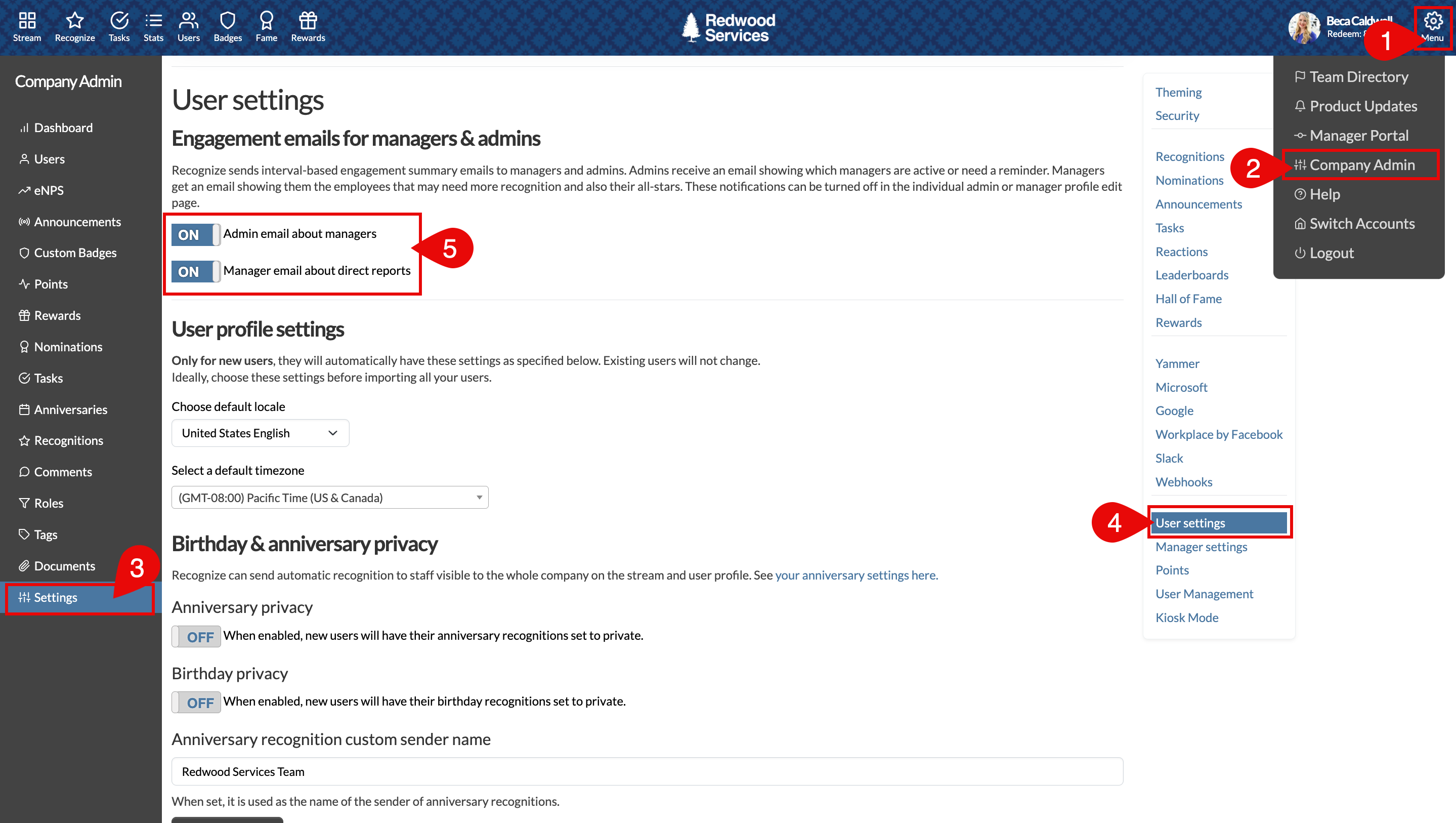Screen dimensions: 1456x823
Task: Go to User Management settings link
Action: [1204, 594]
